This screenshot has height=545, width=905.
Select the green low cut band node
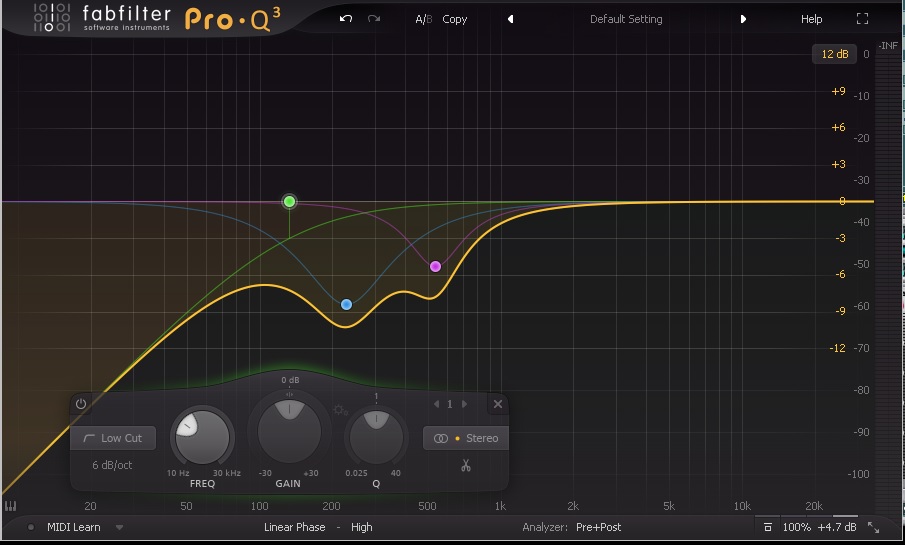click(290, 201)
